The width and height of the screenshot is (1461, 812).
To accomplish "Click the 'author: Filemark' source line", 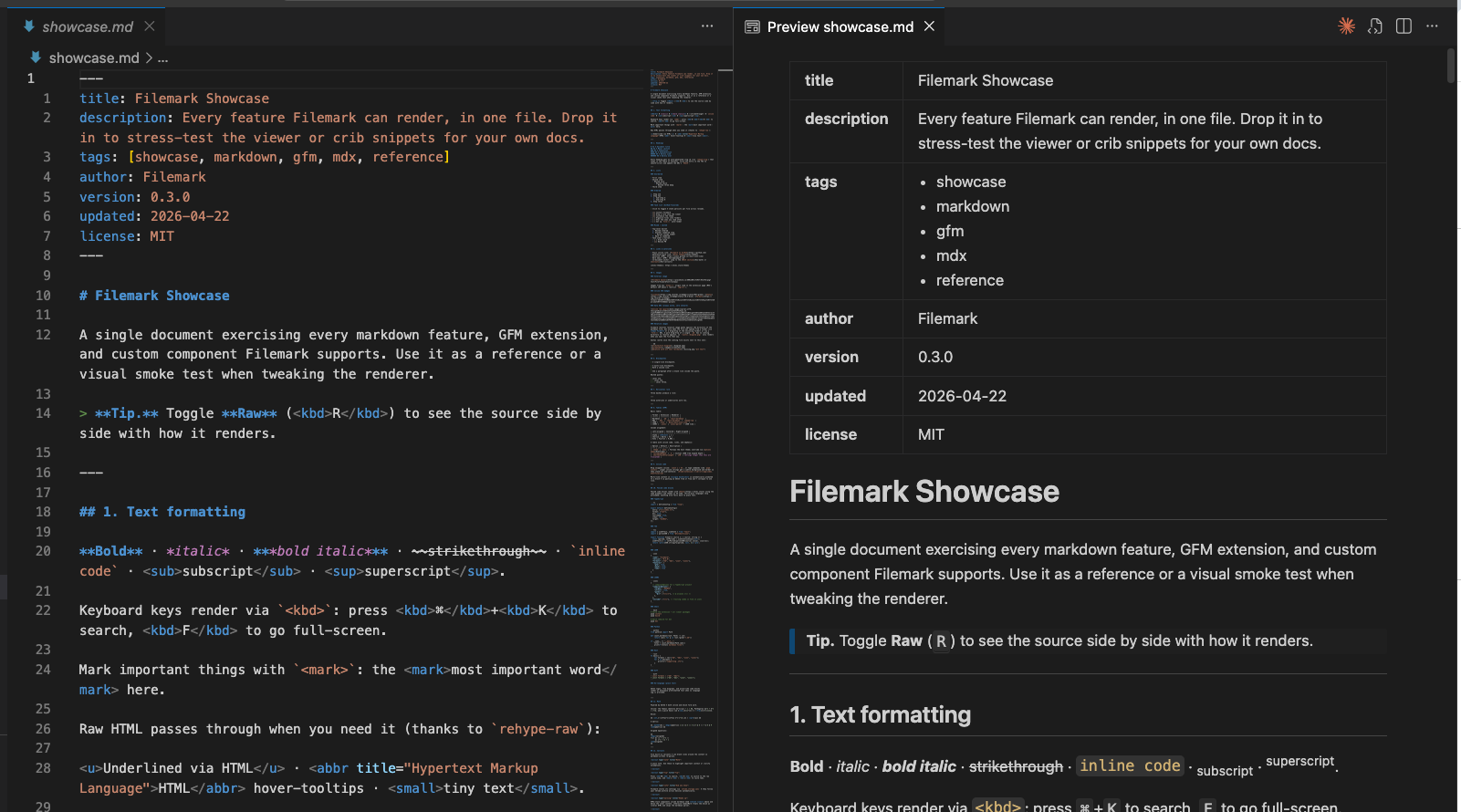I will (x=142, y=177).
